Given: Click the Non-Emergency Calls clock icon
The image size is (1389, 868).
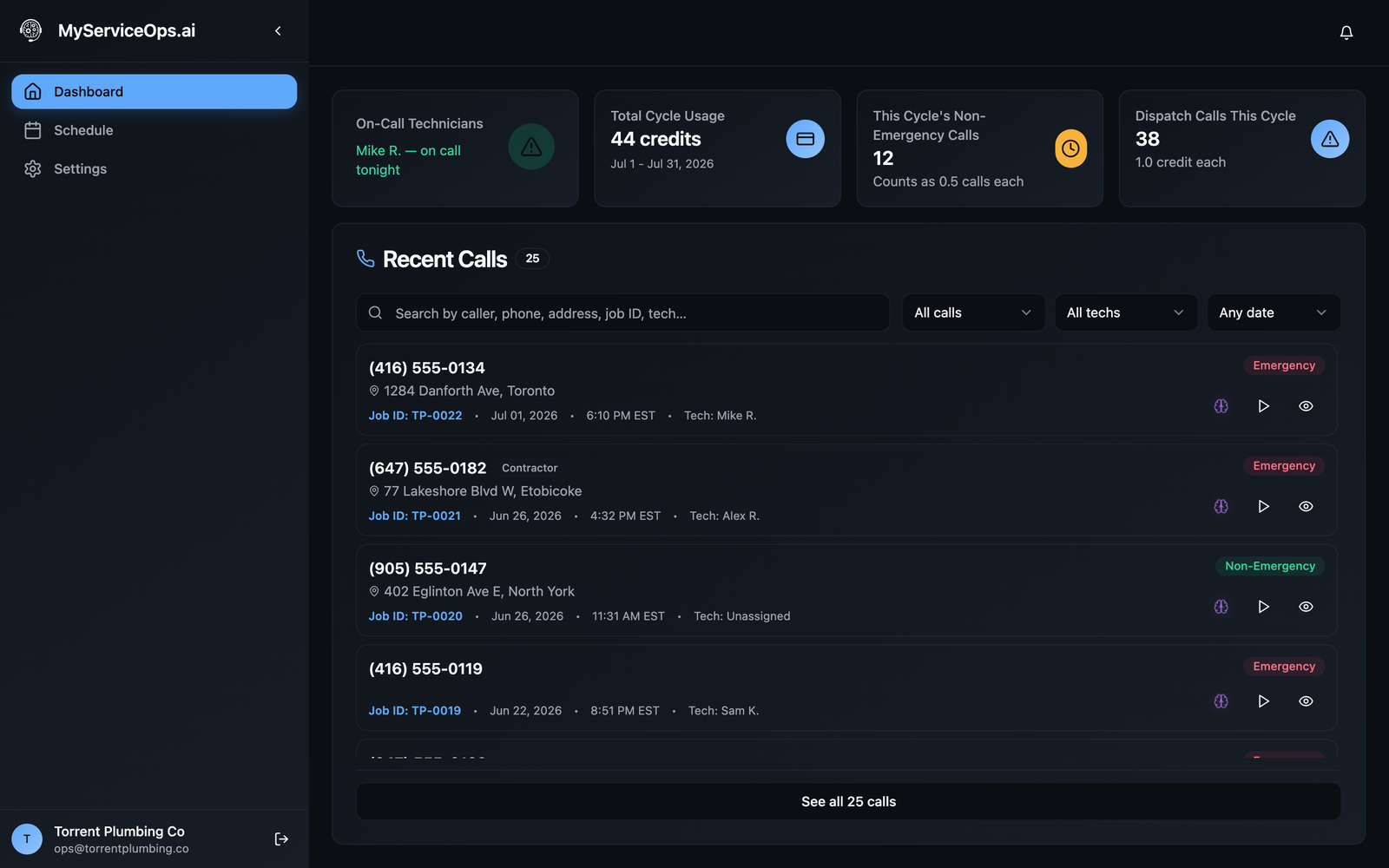Looking at the screenshot, I should click(1070, 148).
